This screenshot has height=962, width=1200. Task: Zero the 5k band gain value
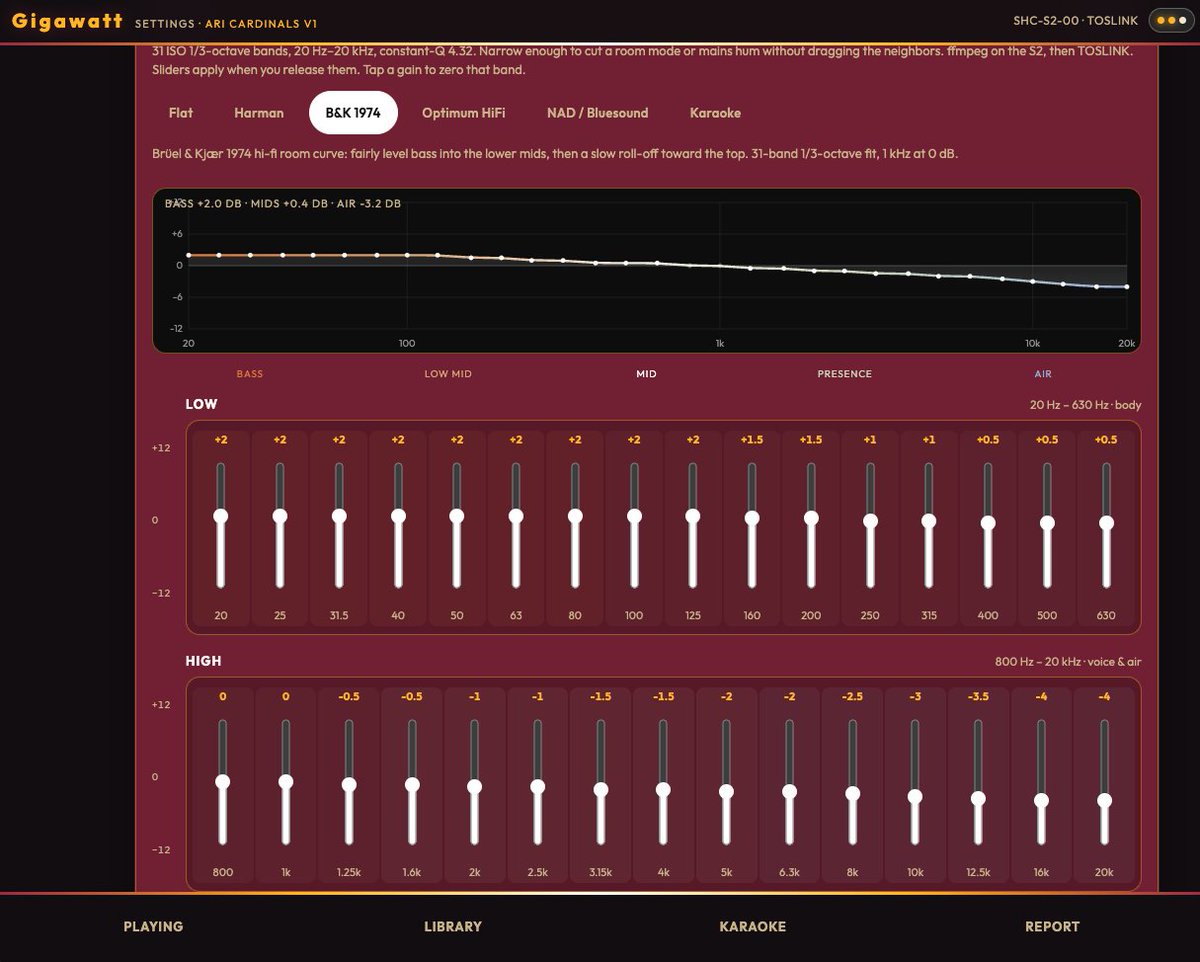tap(727, 697)
